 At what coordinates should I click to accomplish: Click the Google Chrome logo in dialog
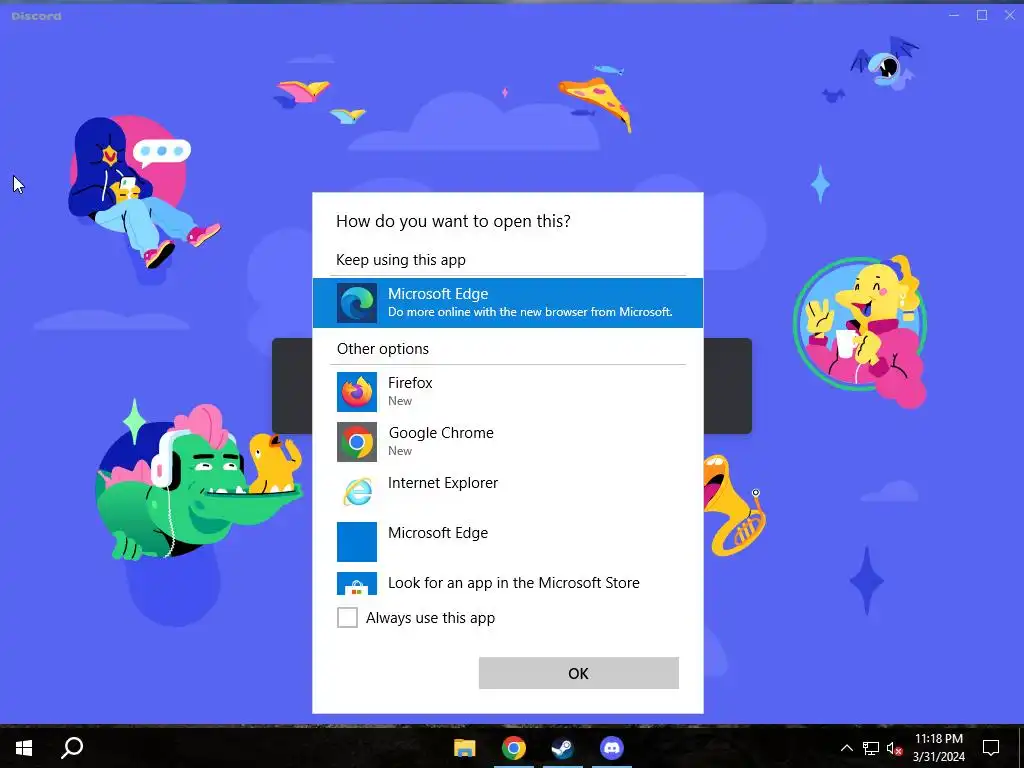[357, 442]
